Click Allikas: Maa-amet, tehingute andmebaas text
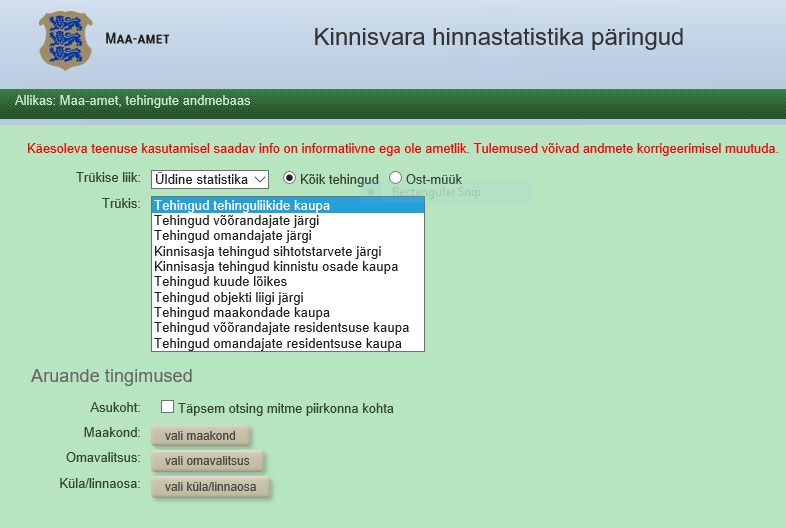 (132, 101)
